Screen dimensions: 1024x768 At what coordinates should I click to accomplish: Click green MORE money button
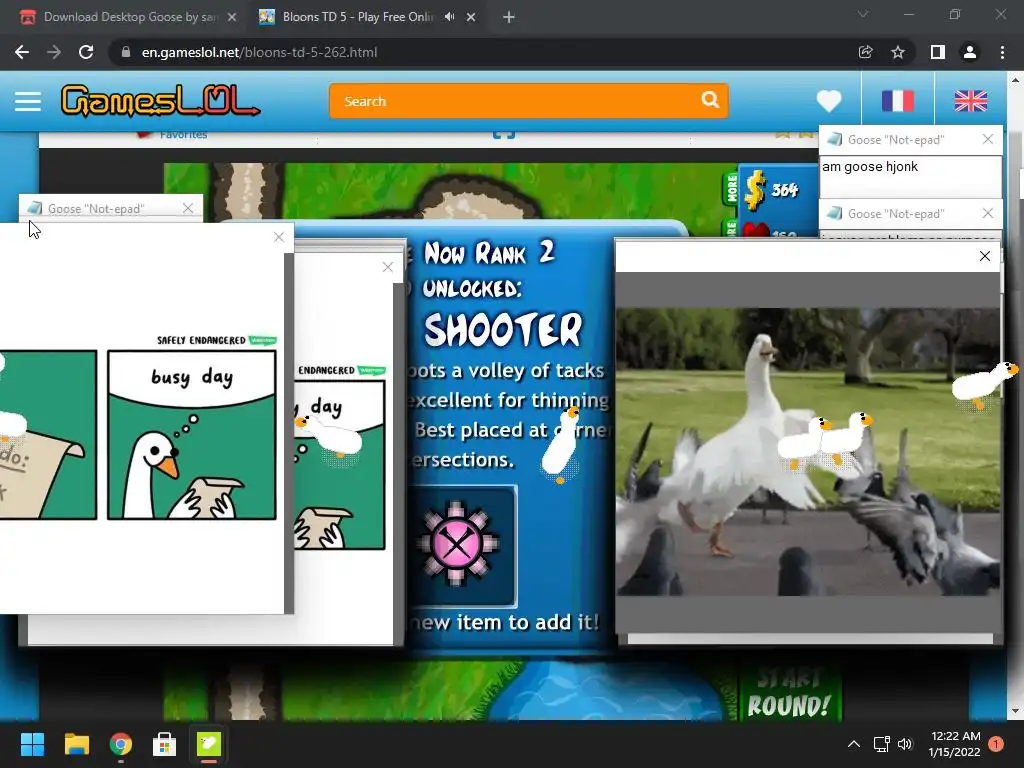click(x=731, y=189)
